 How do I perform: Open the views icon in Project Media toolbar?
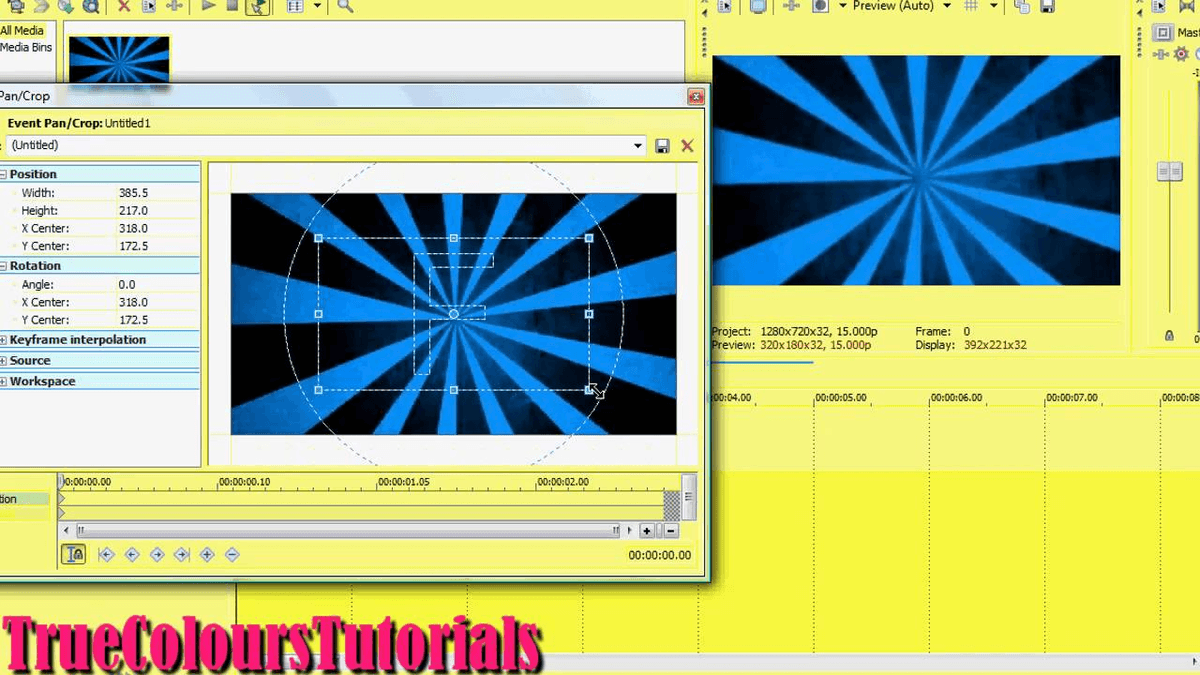tap(295, 6)
